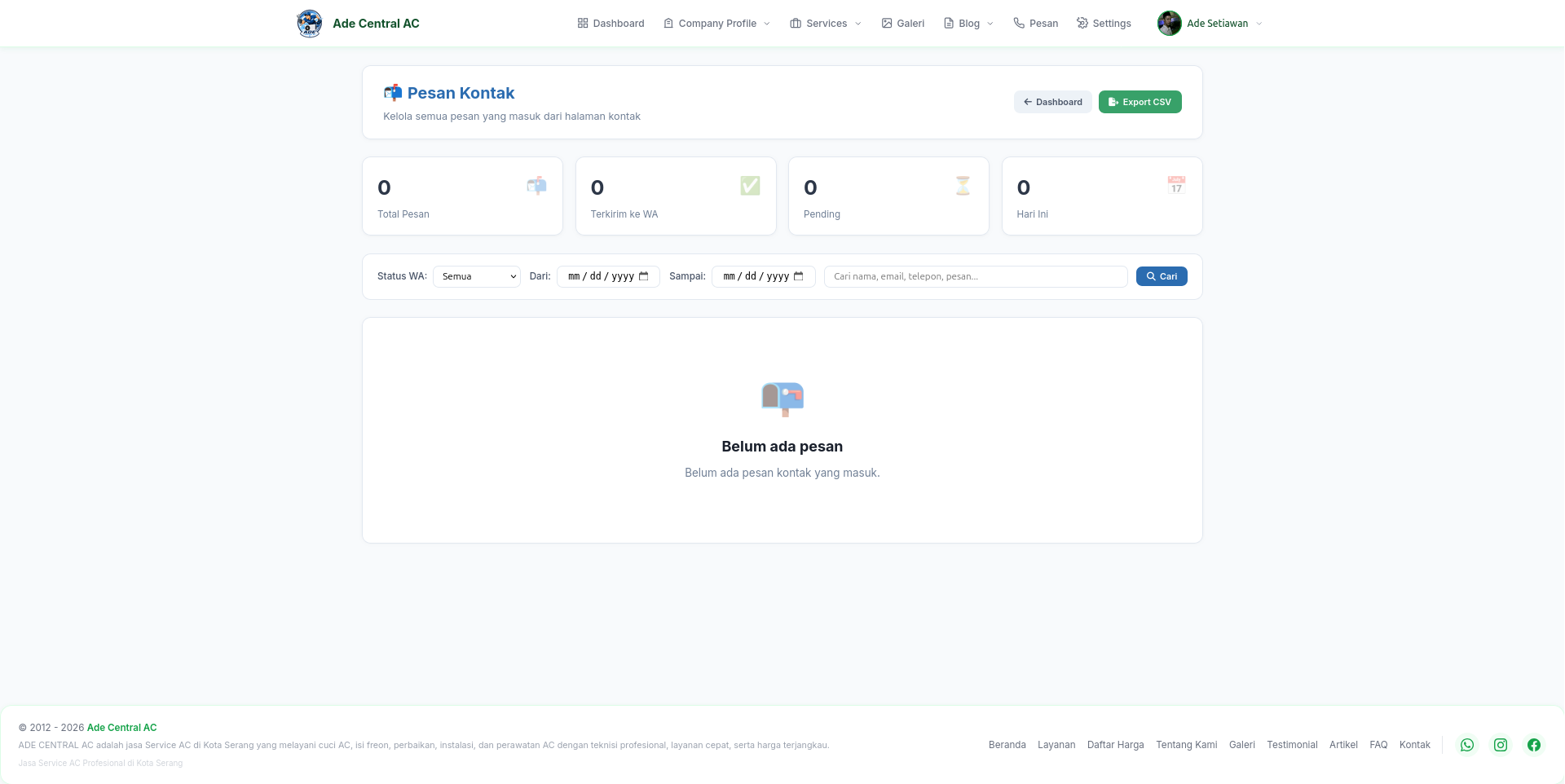
Task: Click the Ade Central AC logo
Action: tap(310, 24)
